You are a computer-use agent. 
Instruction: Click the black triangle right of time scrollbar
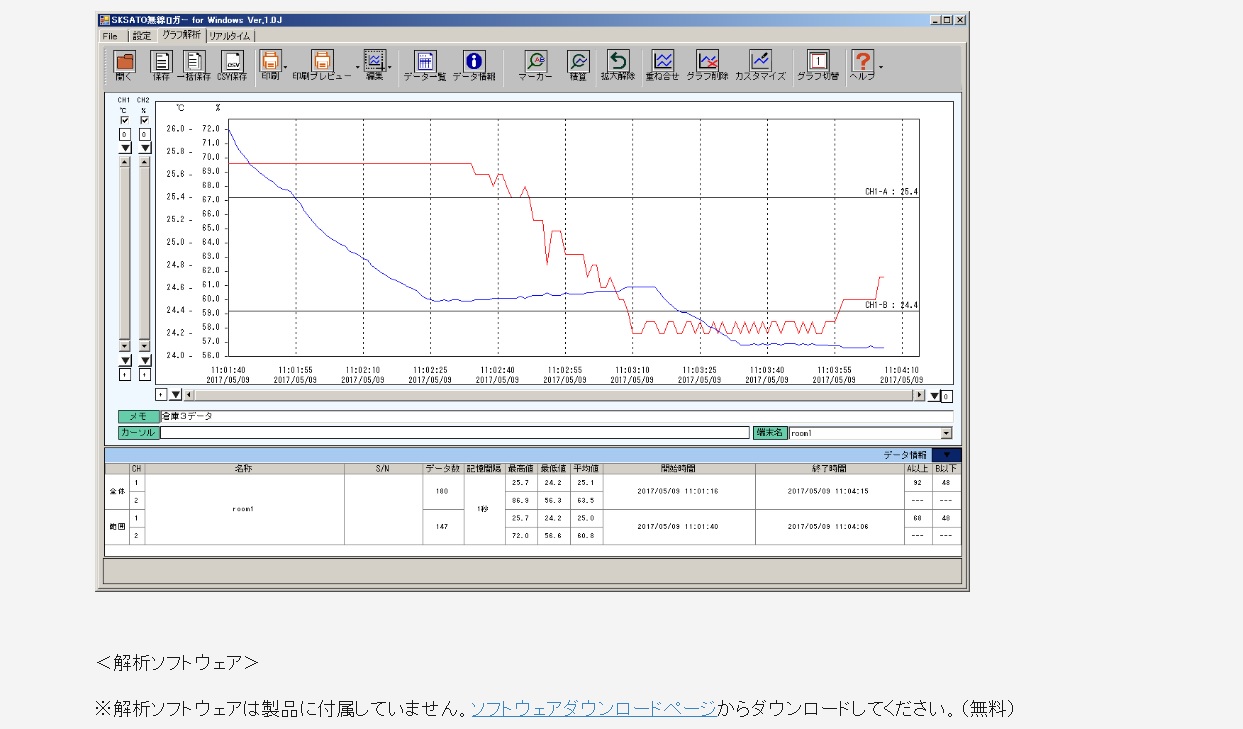click(x=936, y=395)
